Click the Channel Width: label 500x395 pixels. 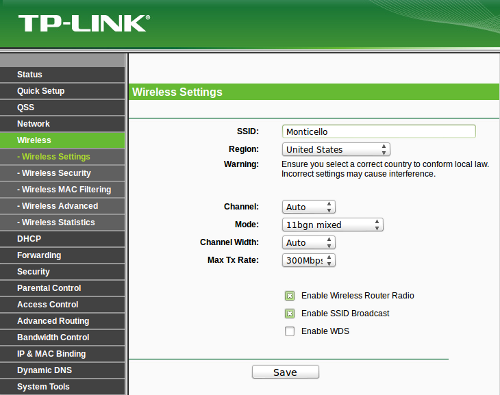coord(229,242)
